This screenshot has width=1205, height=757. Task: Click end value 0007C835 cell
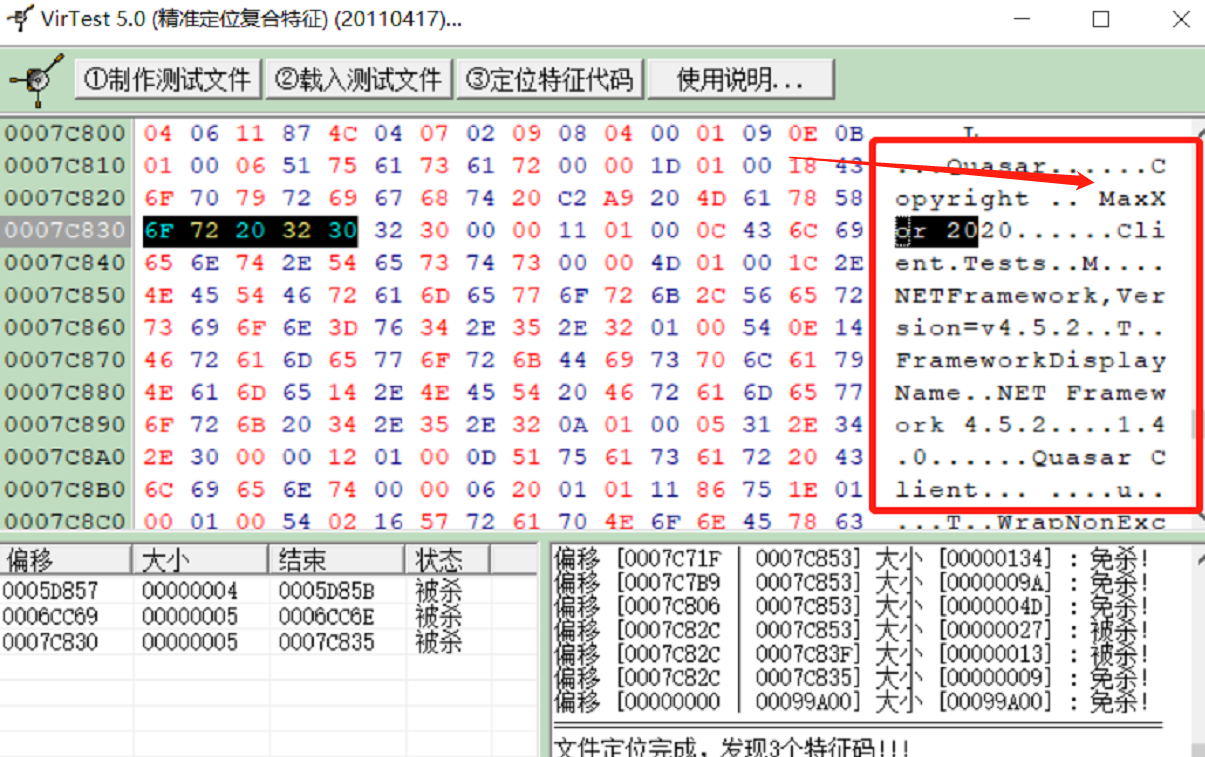pyautogui.click(x=325, y=642)
